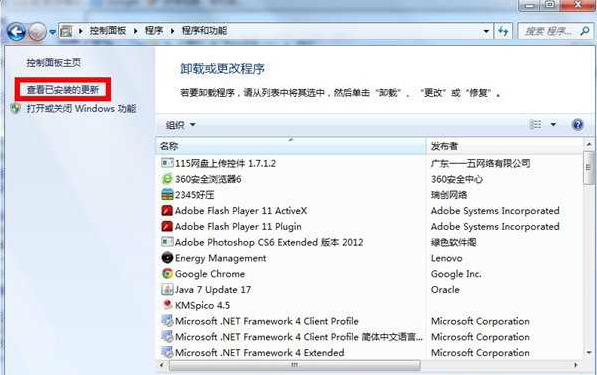This screenshot has width=597, height=375.
Task: Open the 组织 dropdown menu
Action: click(180, 125)
